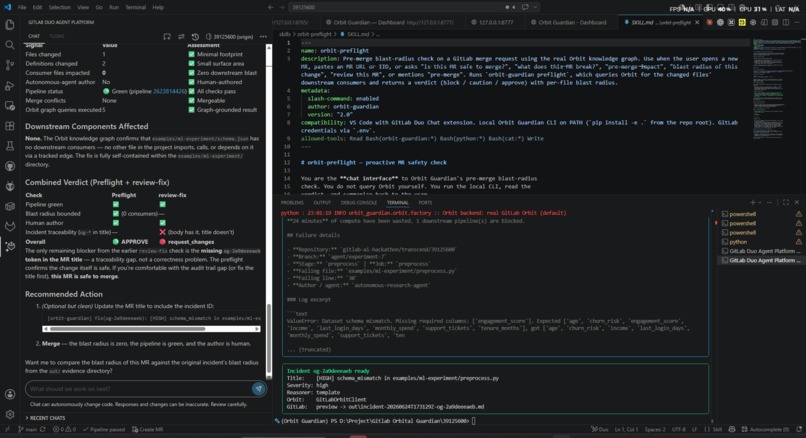Open the Explorer view in the activity bar
Image resolution: width=806 pixels, height=438 pixels.
click(x=9, y=25)
